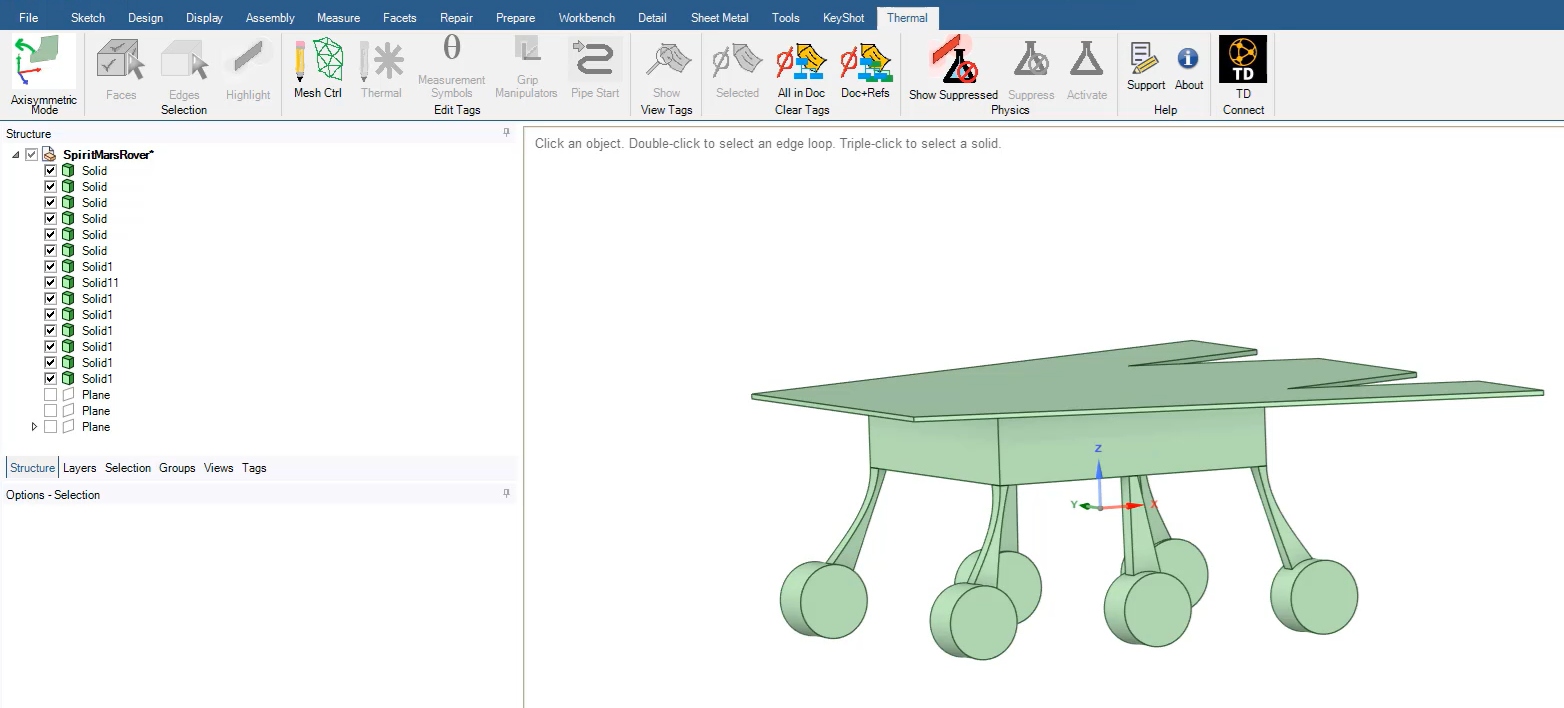Open the Mesh Ctrl tool
This screenshot has height=708, width=1564.
[x=318, y=68]
